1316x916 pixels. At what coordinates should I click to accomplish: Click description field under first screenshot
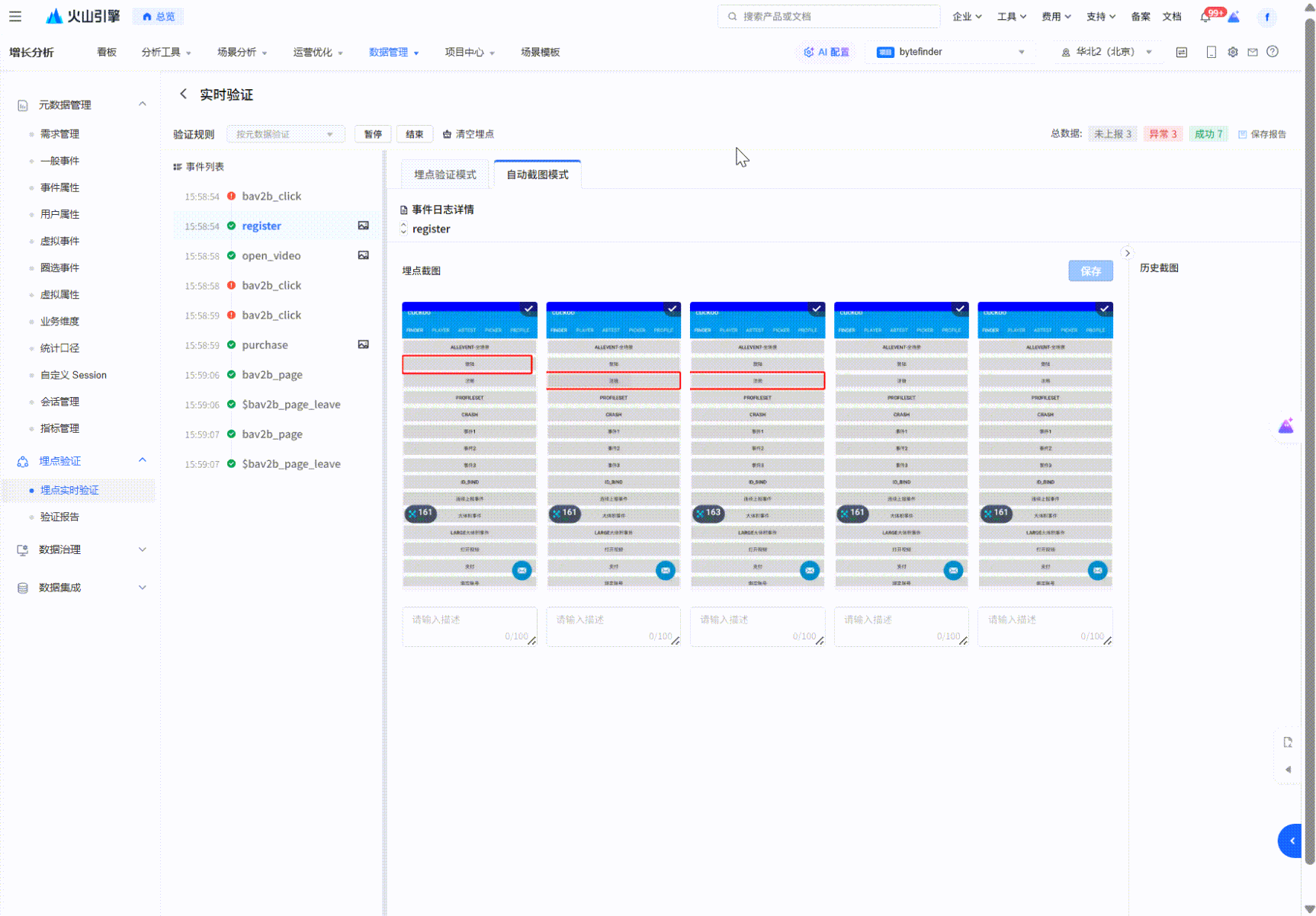pyautogui.click(x=469, y=626)
